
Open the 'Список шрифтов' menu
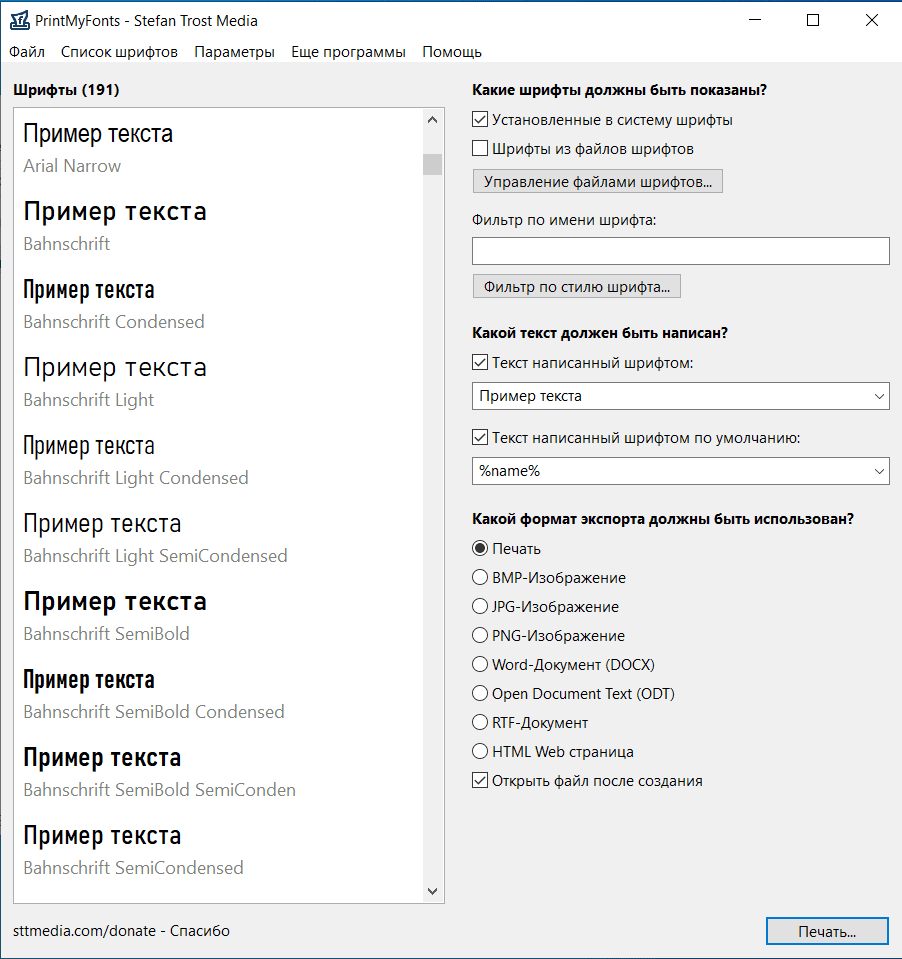[119, 52]
